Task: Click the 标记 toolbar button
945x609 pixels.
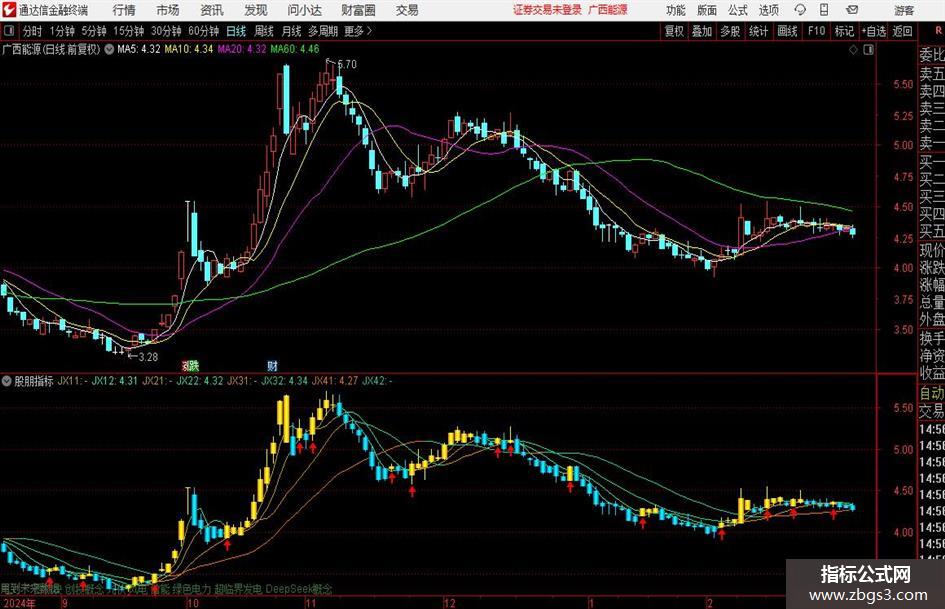Action: tap(844, 31)
